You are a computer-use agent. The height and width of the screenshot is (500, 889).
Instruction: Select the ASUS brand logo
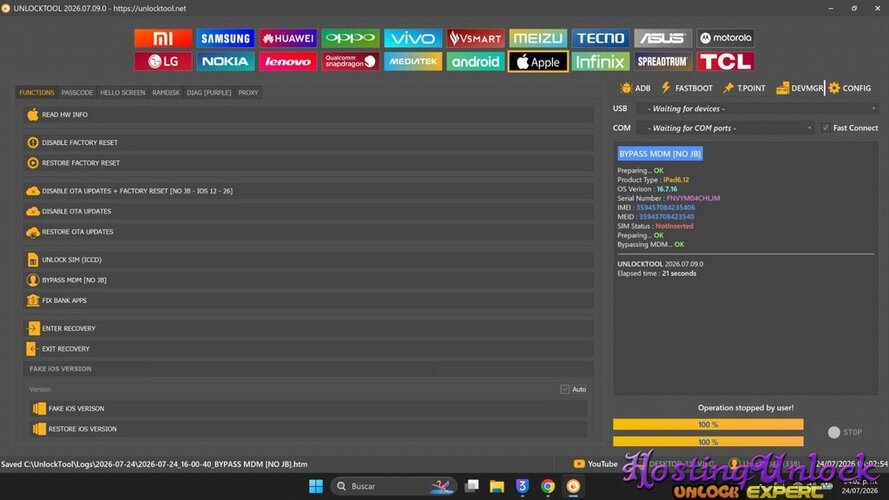click(663, 38)
